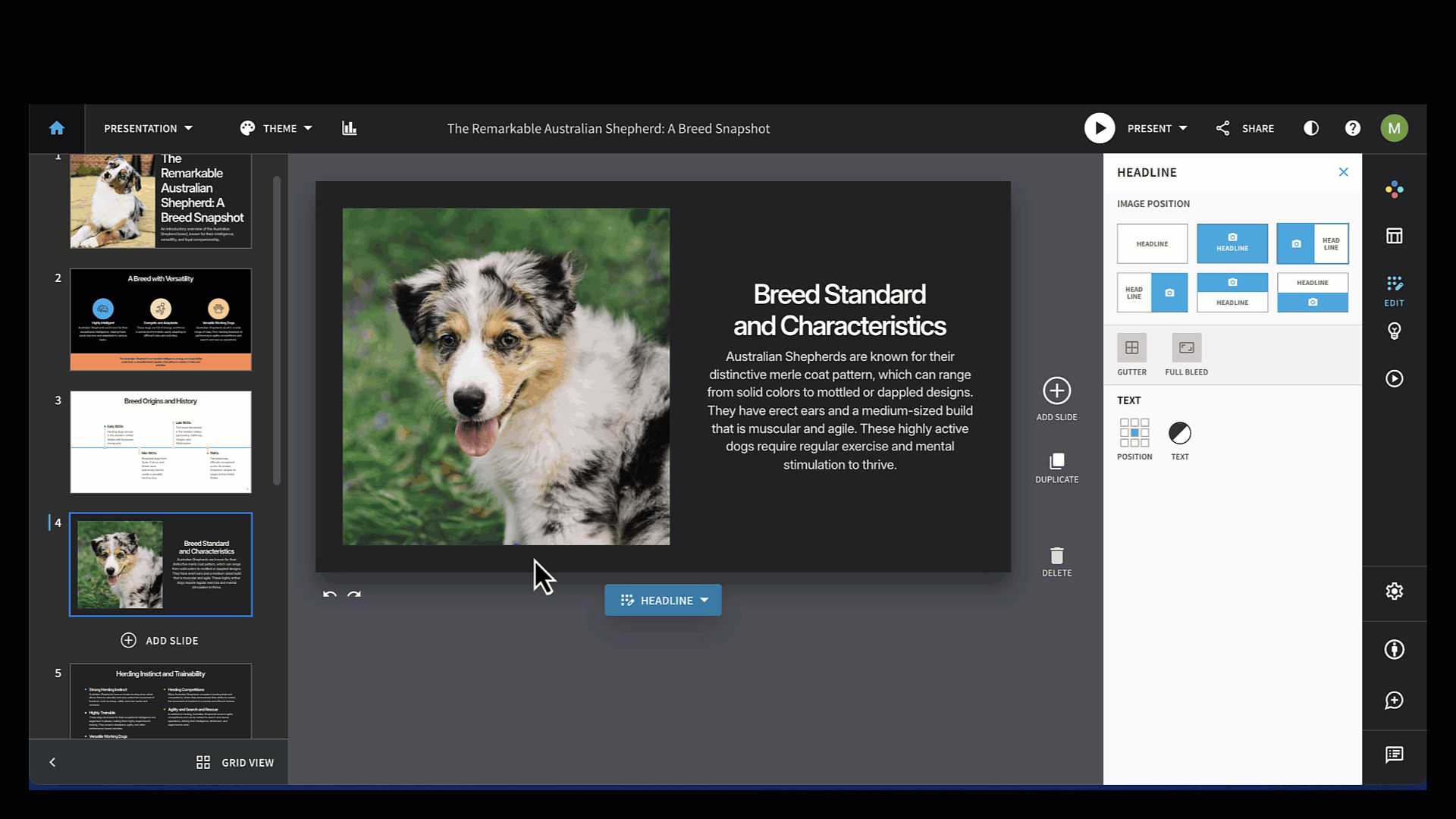The width and height of the screenshot is (1456, 819).
Task: Click the Australian Shepherd photo on slide
Action: [x=506, y=376]
